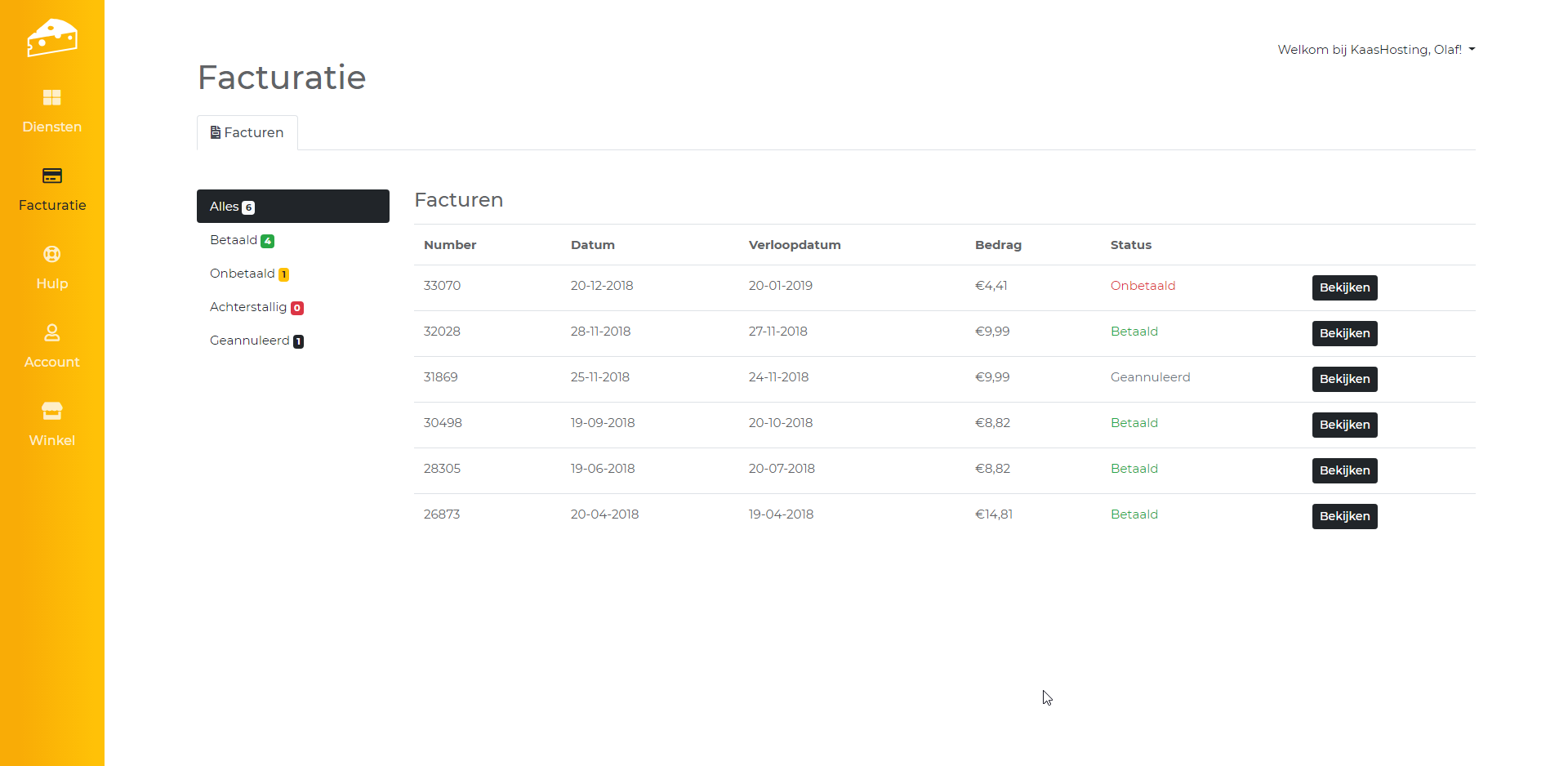Open Hulp via the lifebuoy icon
Viewport: 1568px width, 766px height.
tap(51, 255)
